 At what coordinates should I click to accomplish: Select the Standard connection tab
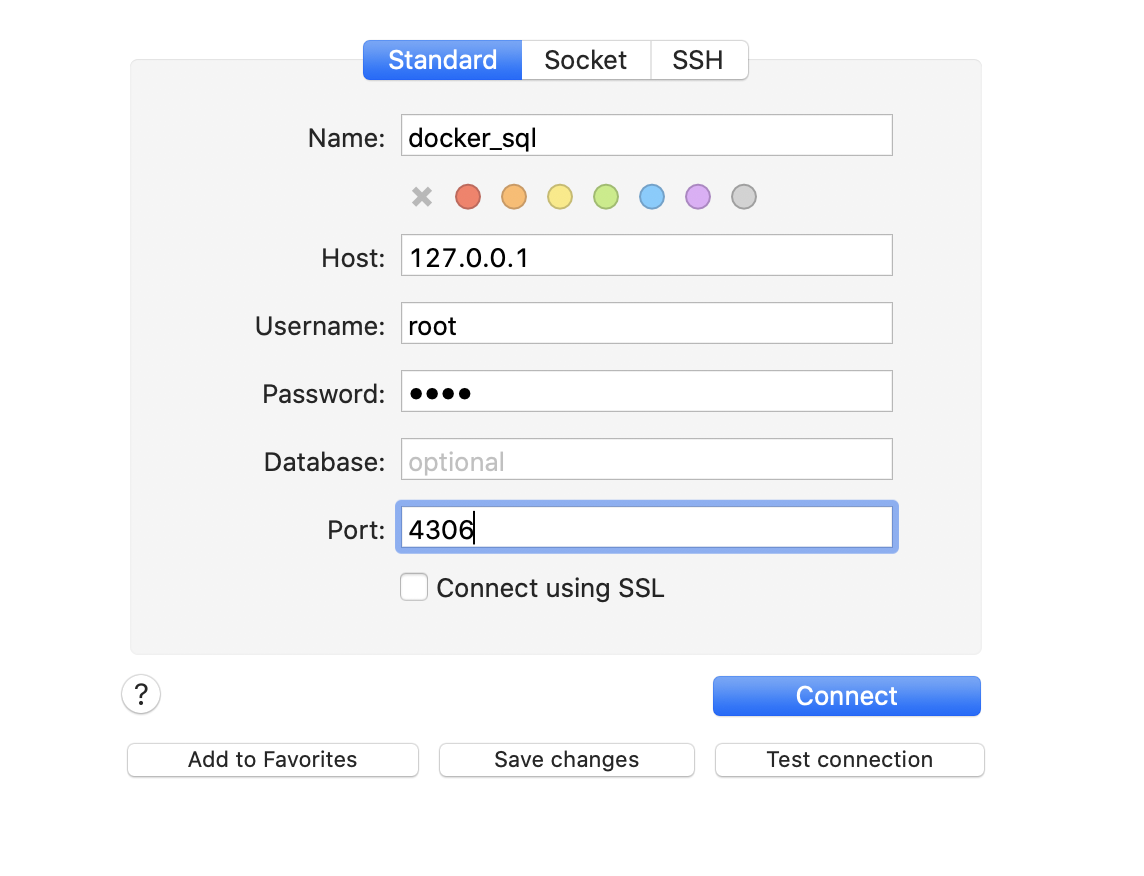pos(442,60)
